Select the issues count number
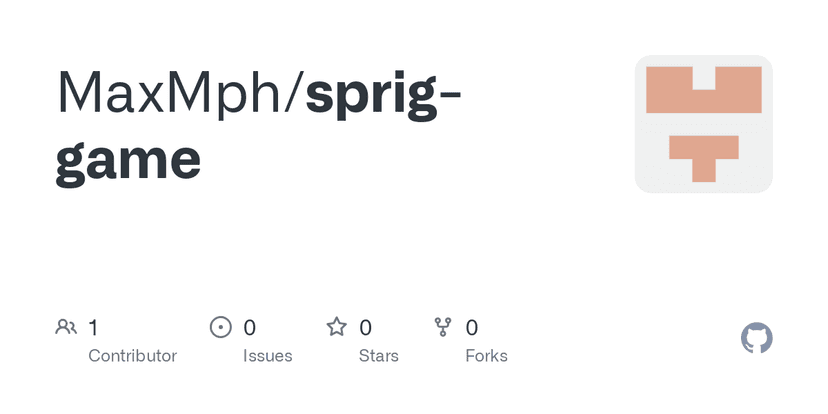Viewport: 828px width, 414px height. tap(250, 327)
